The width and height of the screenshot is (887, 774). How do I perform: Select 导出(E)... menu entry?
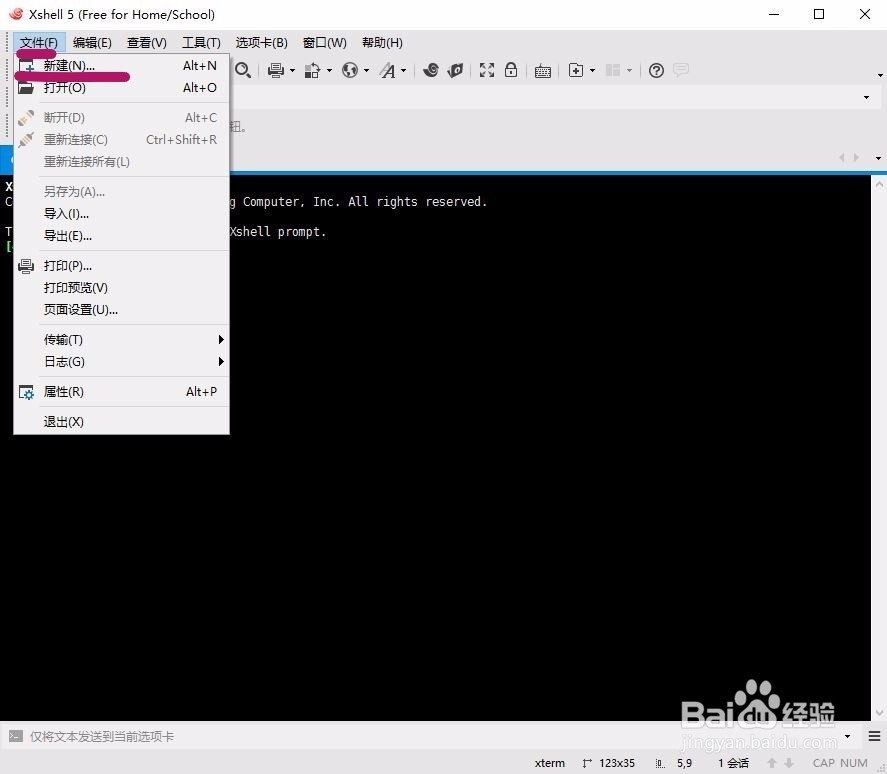pyautogui.click(x=121, y=236)
